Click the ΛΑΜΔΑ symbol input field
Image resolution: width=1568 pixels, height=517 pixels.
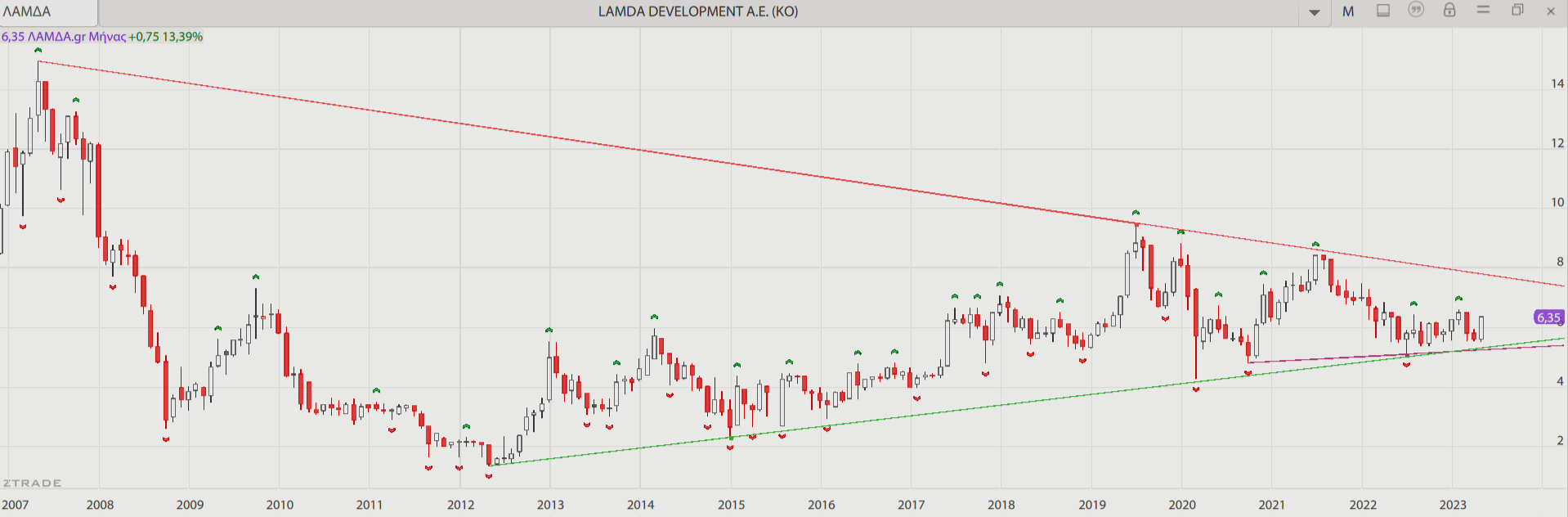tap(49, 12)
